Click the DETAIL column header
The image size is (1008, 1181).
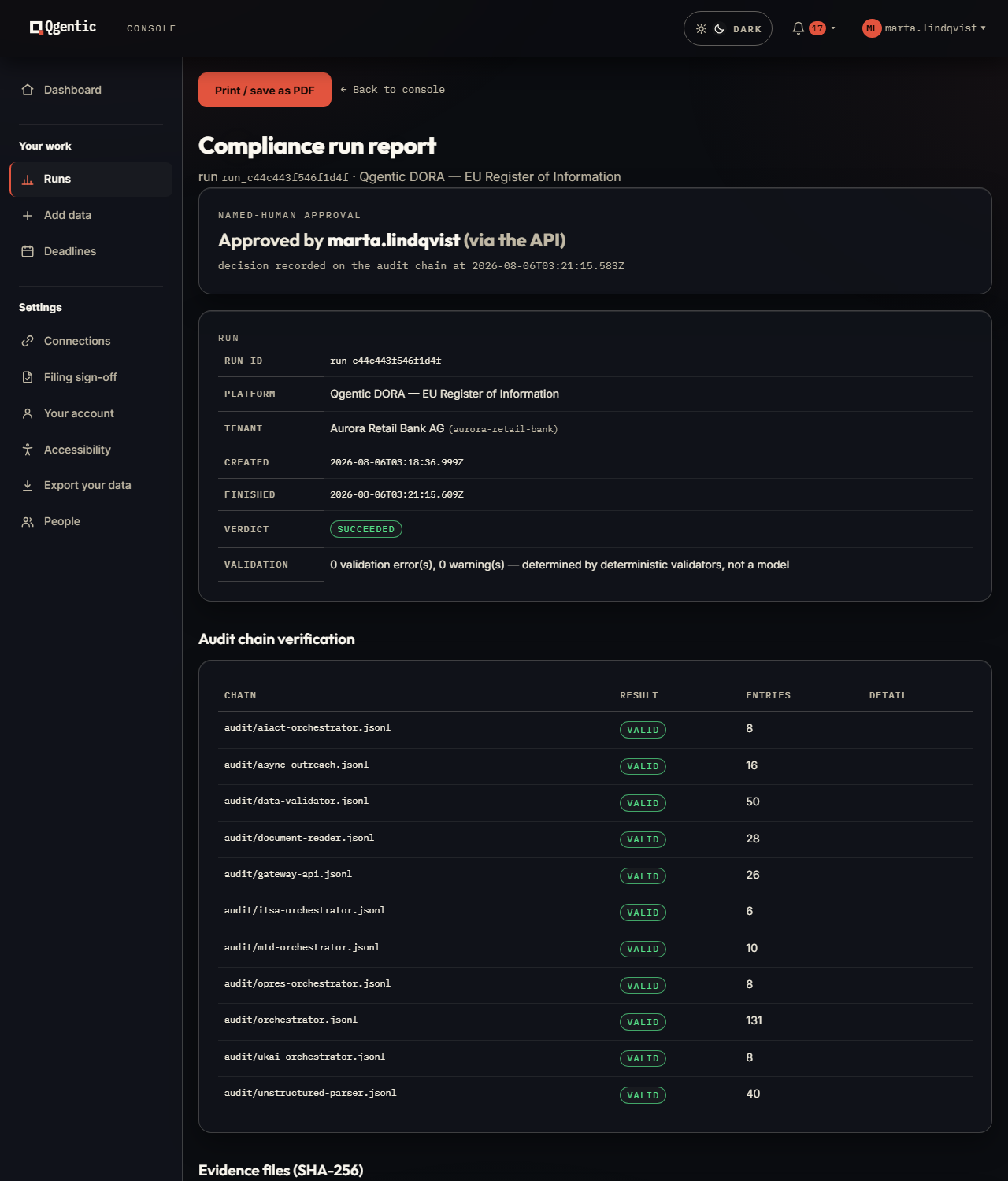click(888, 695)
